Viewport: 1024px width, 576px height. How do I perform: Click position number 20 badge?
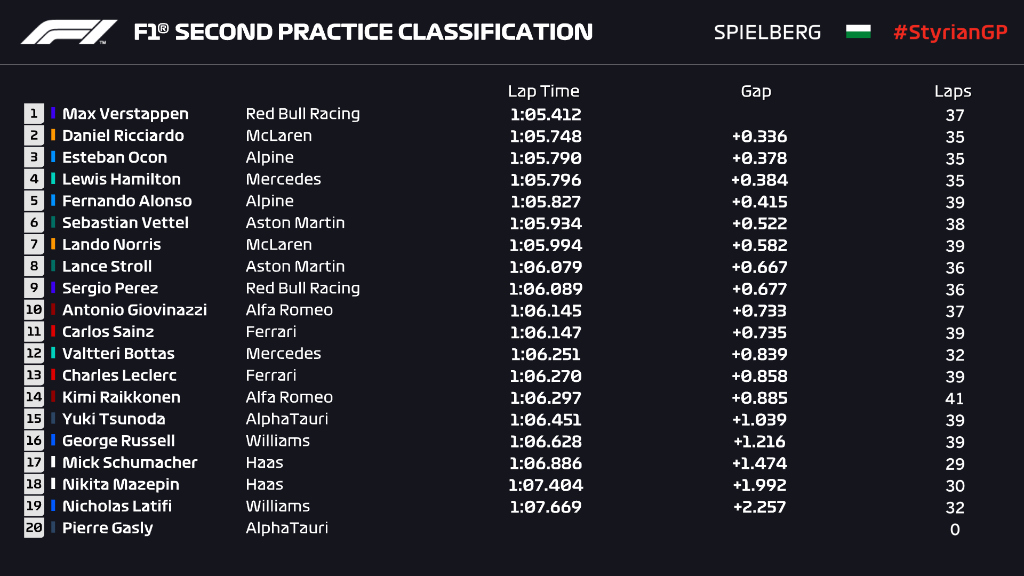[34, 528]
